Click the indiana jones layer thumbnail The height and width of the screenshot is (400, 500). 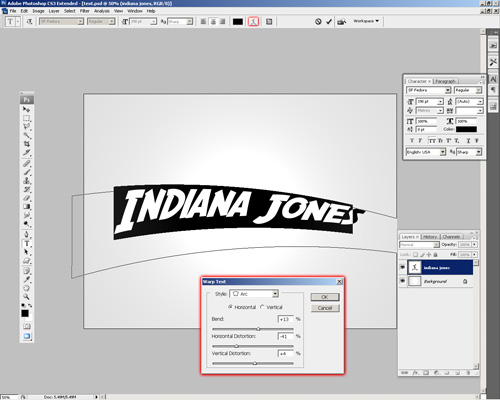415,267
